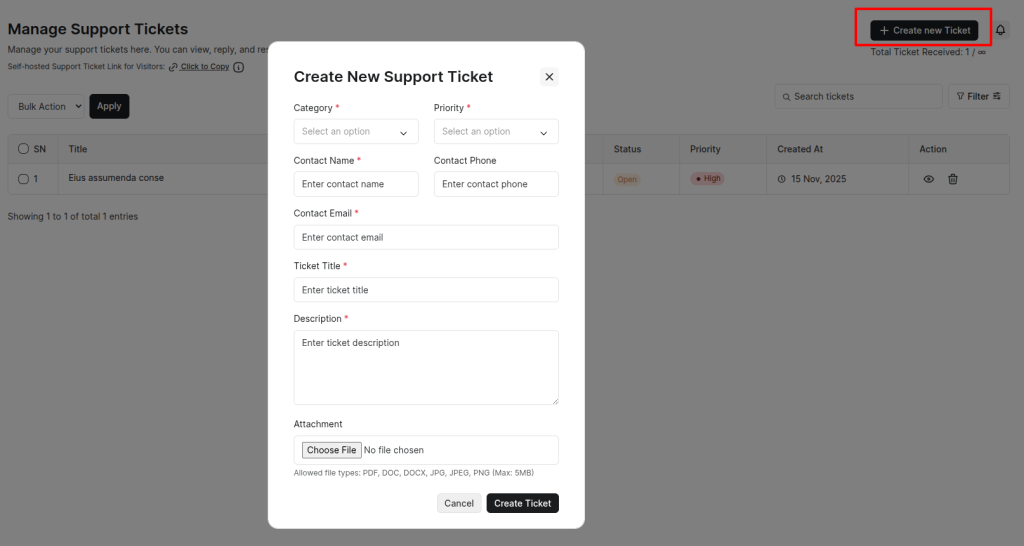Click the plus Create new Ticket button

924,30
